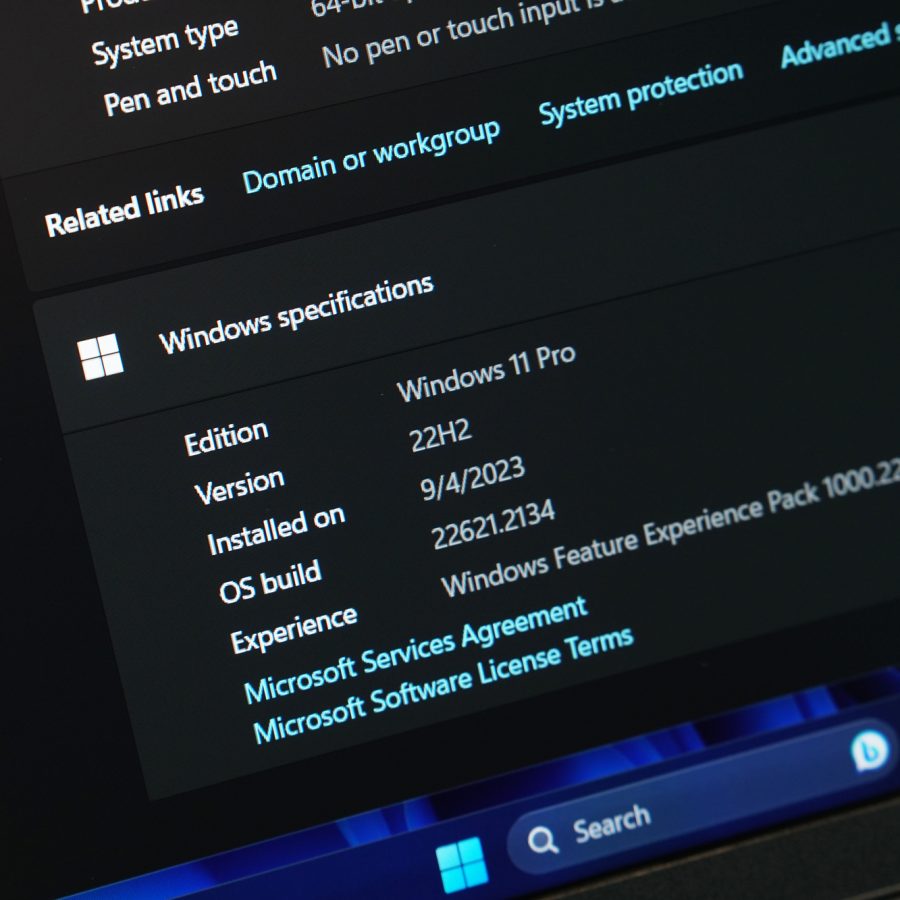This screenshot has width=900, height=900.
Task: Select the 'Windows Feature Experience Pack' value
Action: [670, 529]
